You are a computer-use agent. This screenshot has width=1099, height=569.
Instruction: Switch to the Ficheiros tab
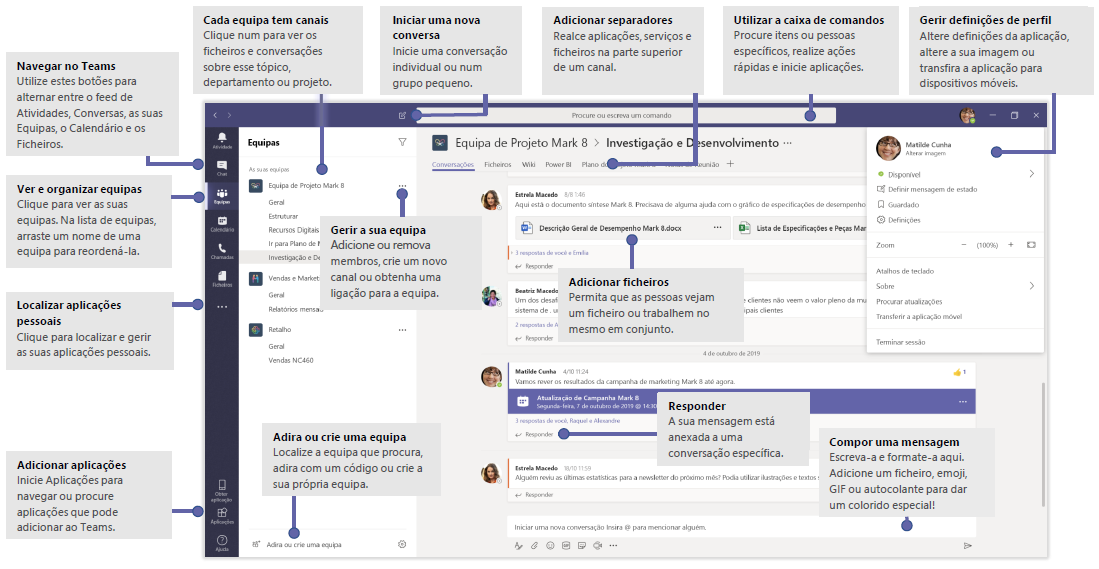coord(498,165)
